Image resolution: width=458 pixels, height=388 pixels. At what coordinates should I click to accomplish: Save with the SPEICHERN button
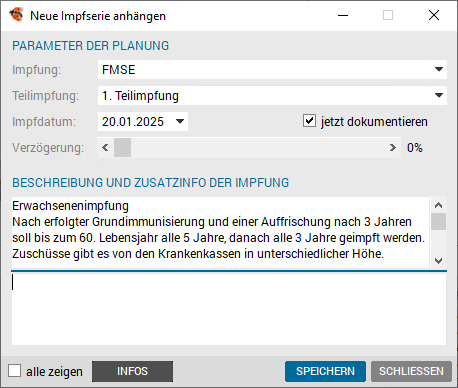point(325,371)
